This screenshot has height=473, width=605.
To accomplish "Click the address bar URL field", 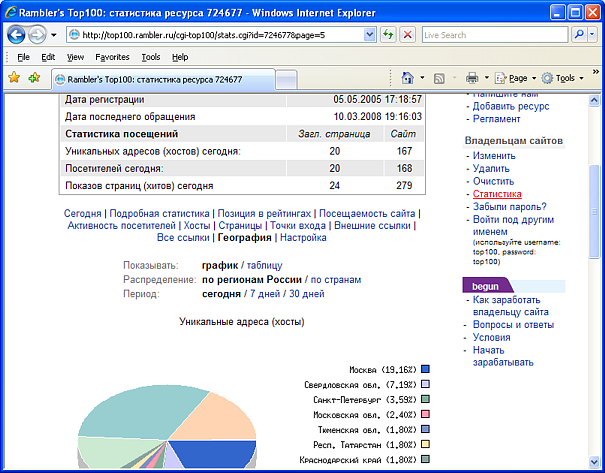I will tap(216, 35).
